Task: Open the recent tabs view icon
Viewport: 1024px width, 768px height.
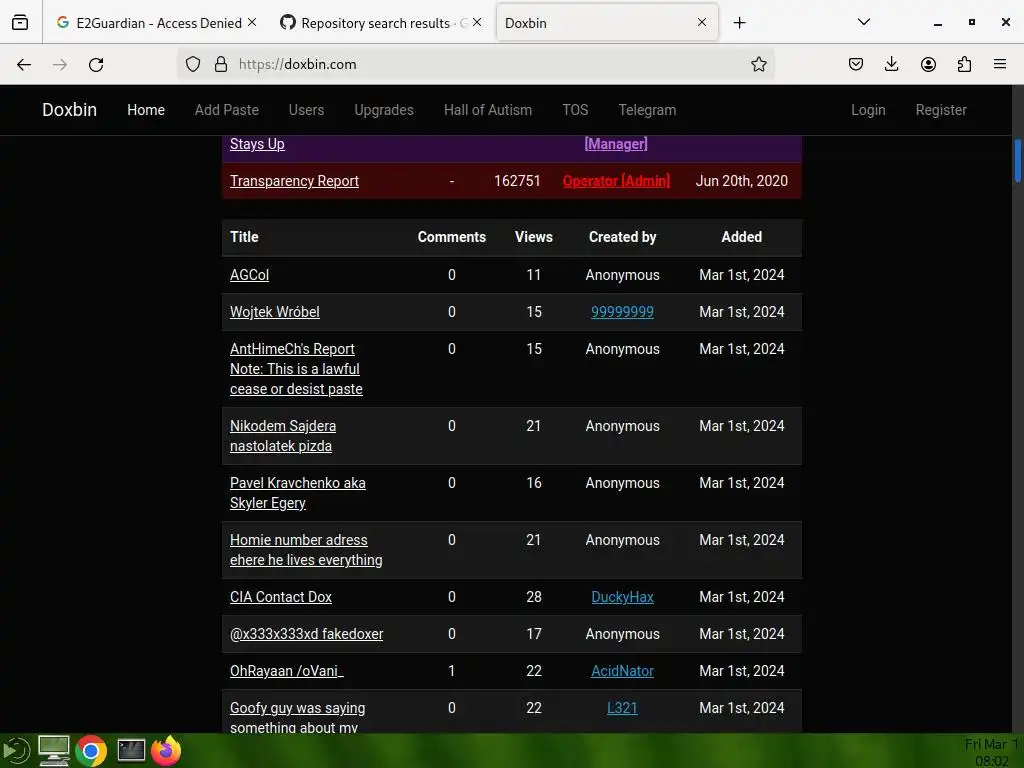Action: (20, 23)
